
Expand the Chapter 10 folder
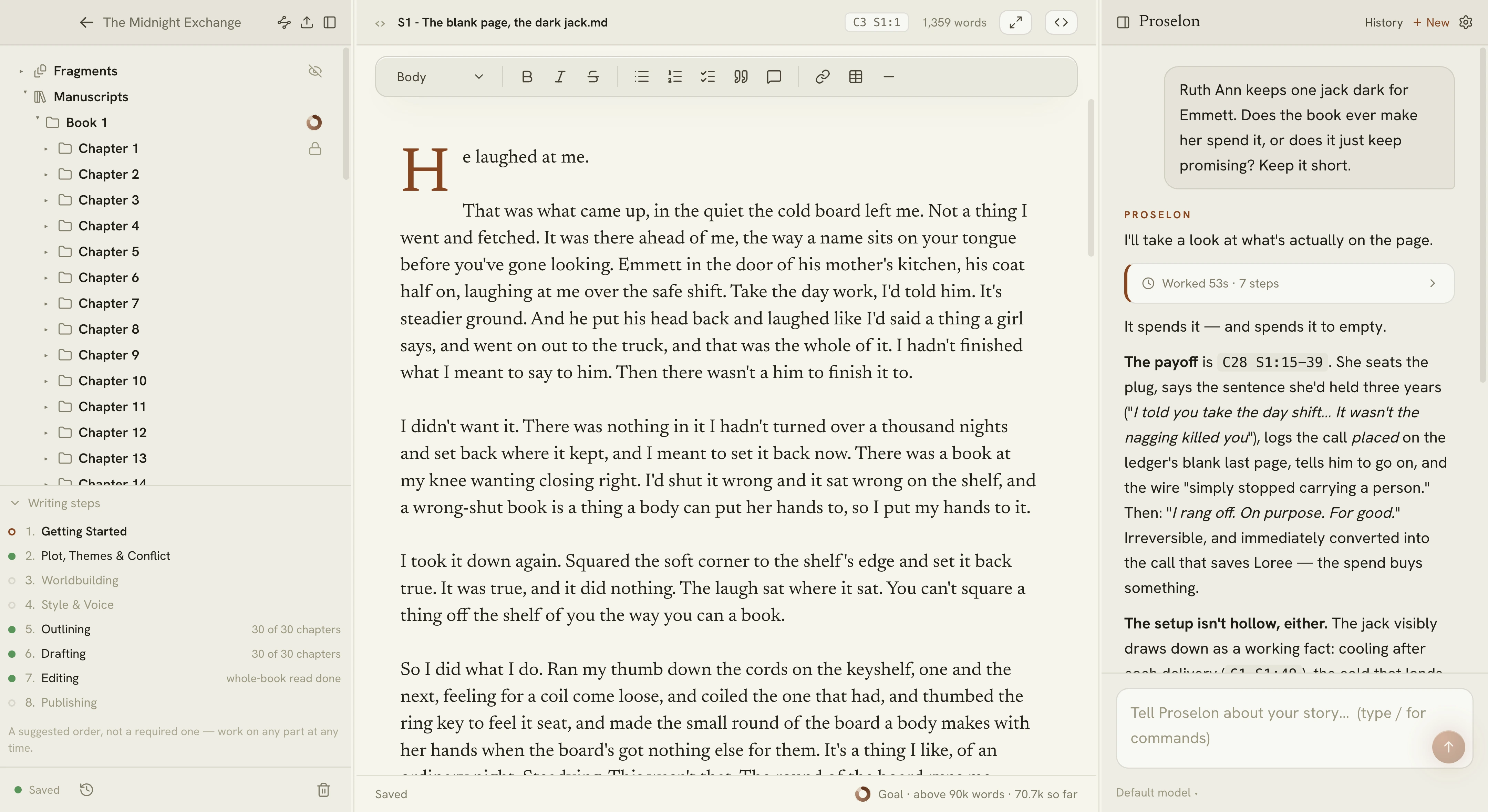(45, 381)
